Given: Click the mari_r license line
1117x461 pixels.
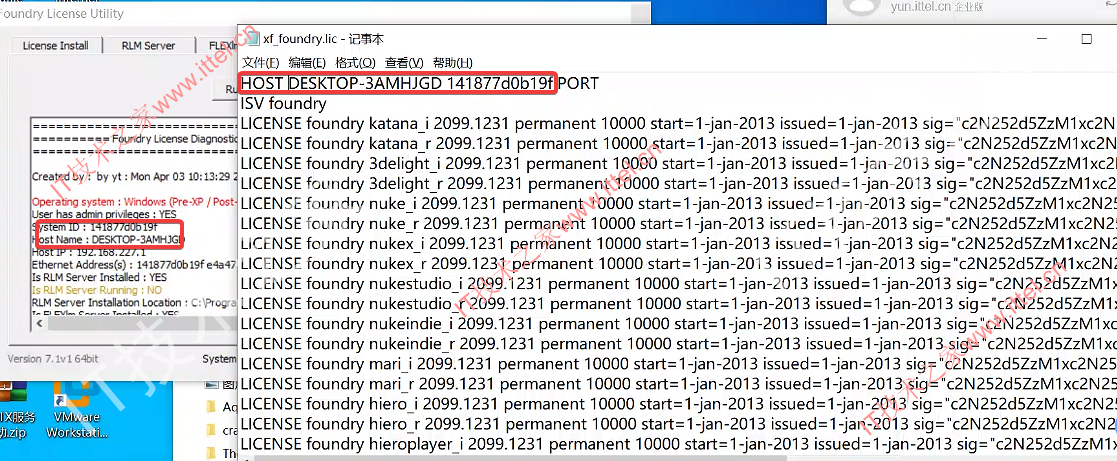Looking at the screenshot, I should tap(678, 384).
